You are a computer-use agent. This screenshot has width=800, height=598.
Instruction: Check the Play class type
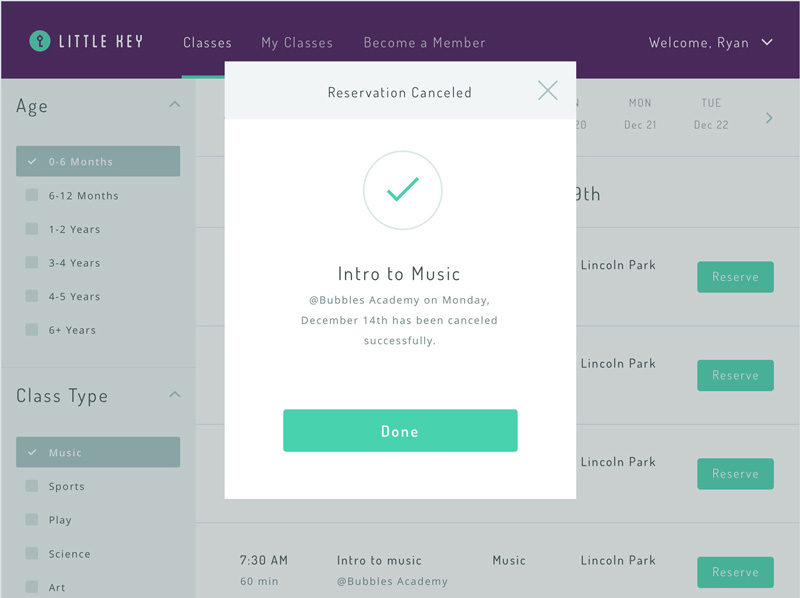click(x=32, y=519)
